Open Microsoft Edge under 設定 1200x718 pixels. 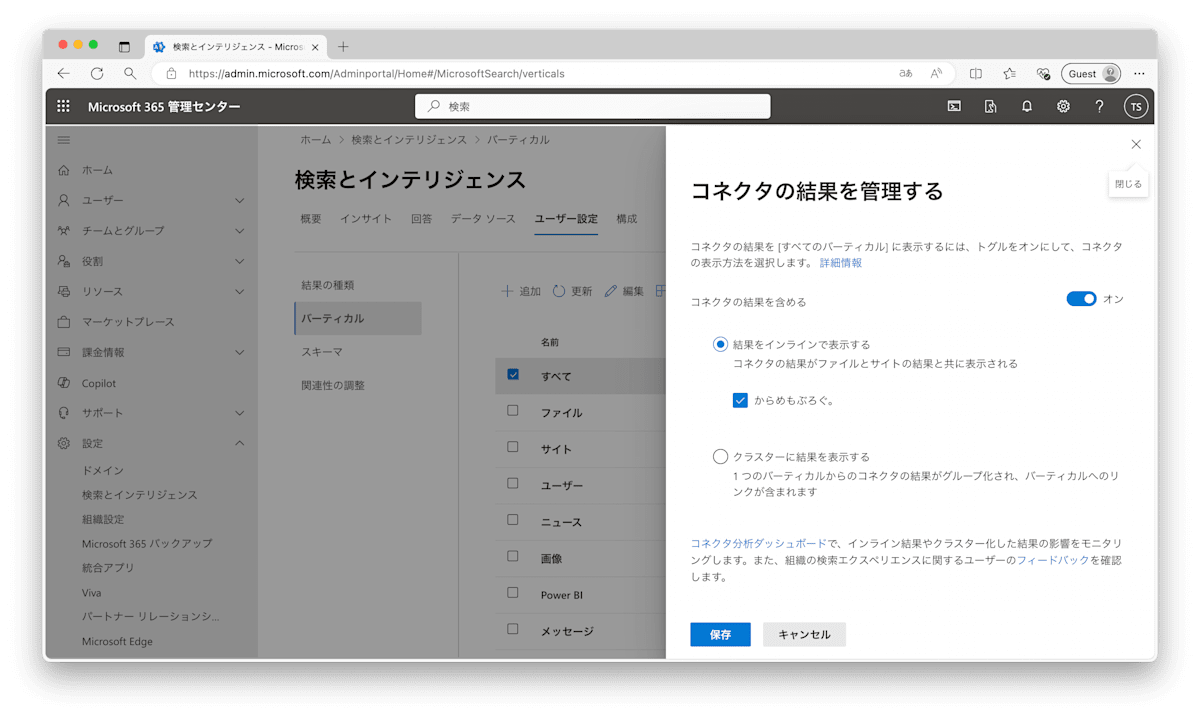coord(117,641)
